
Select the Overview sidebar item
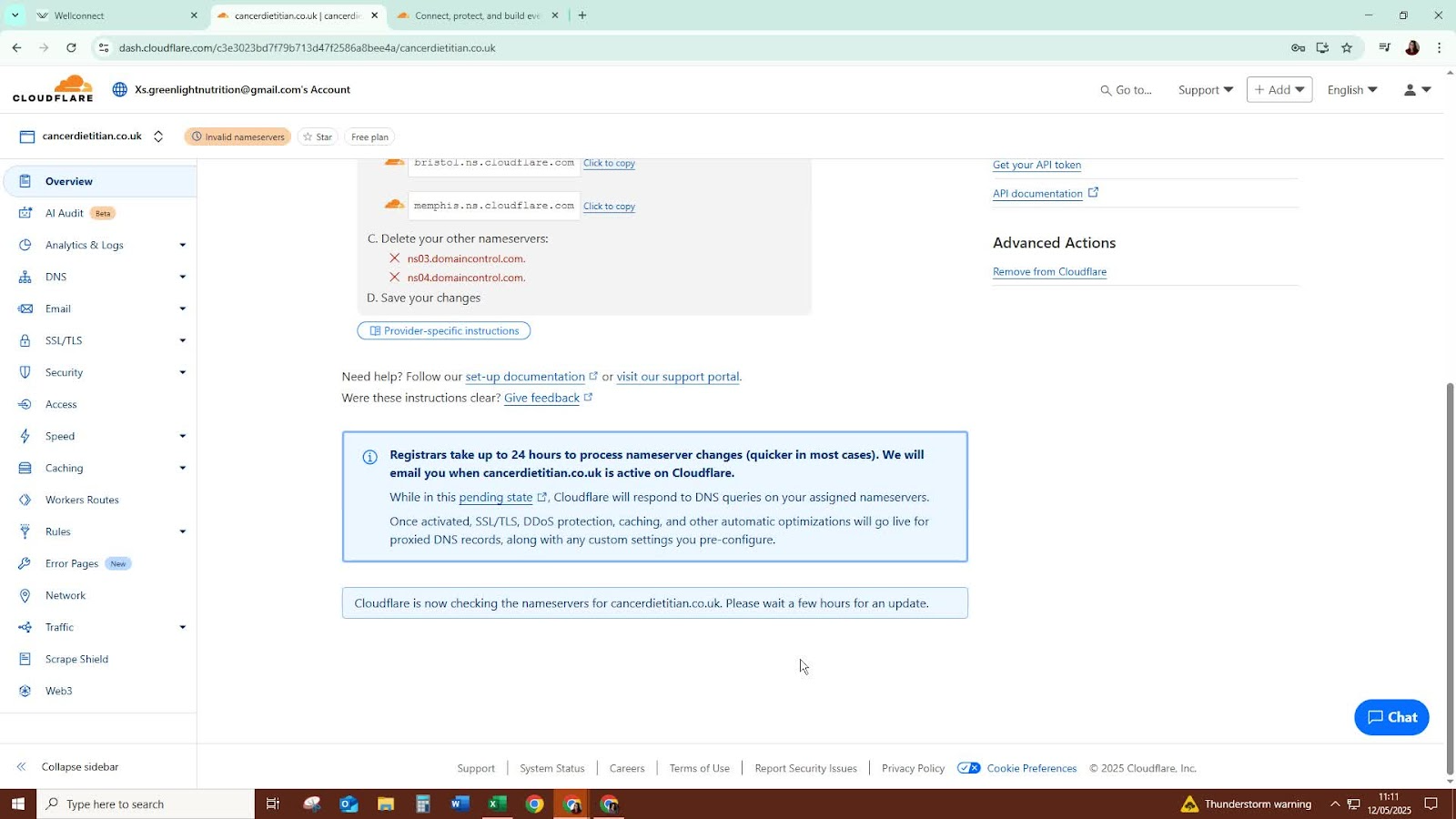[100, 181]
